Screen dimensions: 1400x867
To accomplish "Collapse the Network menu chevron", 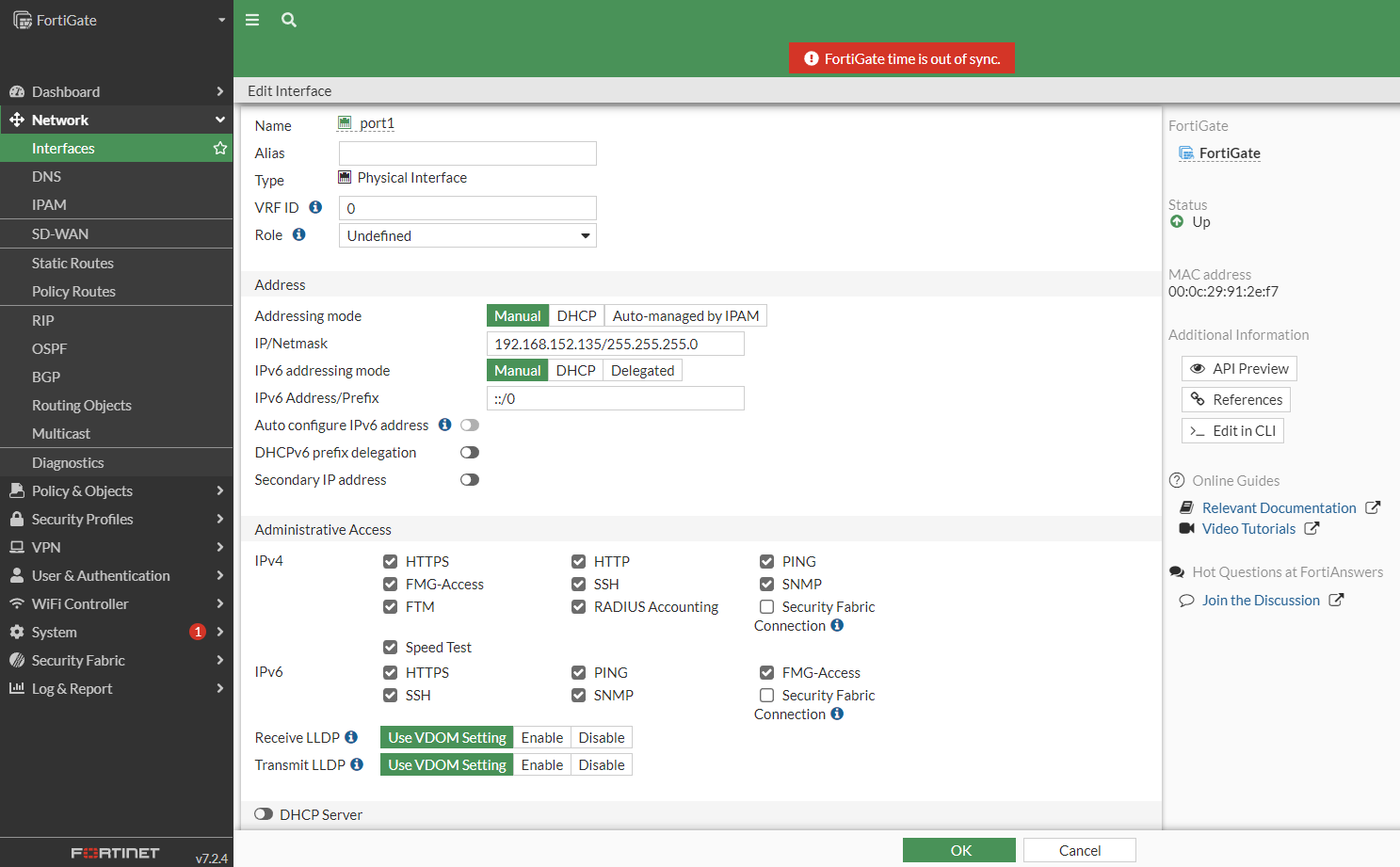I will 220,120.
